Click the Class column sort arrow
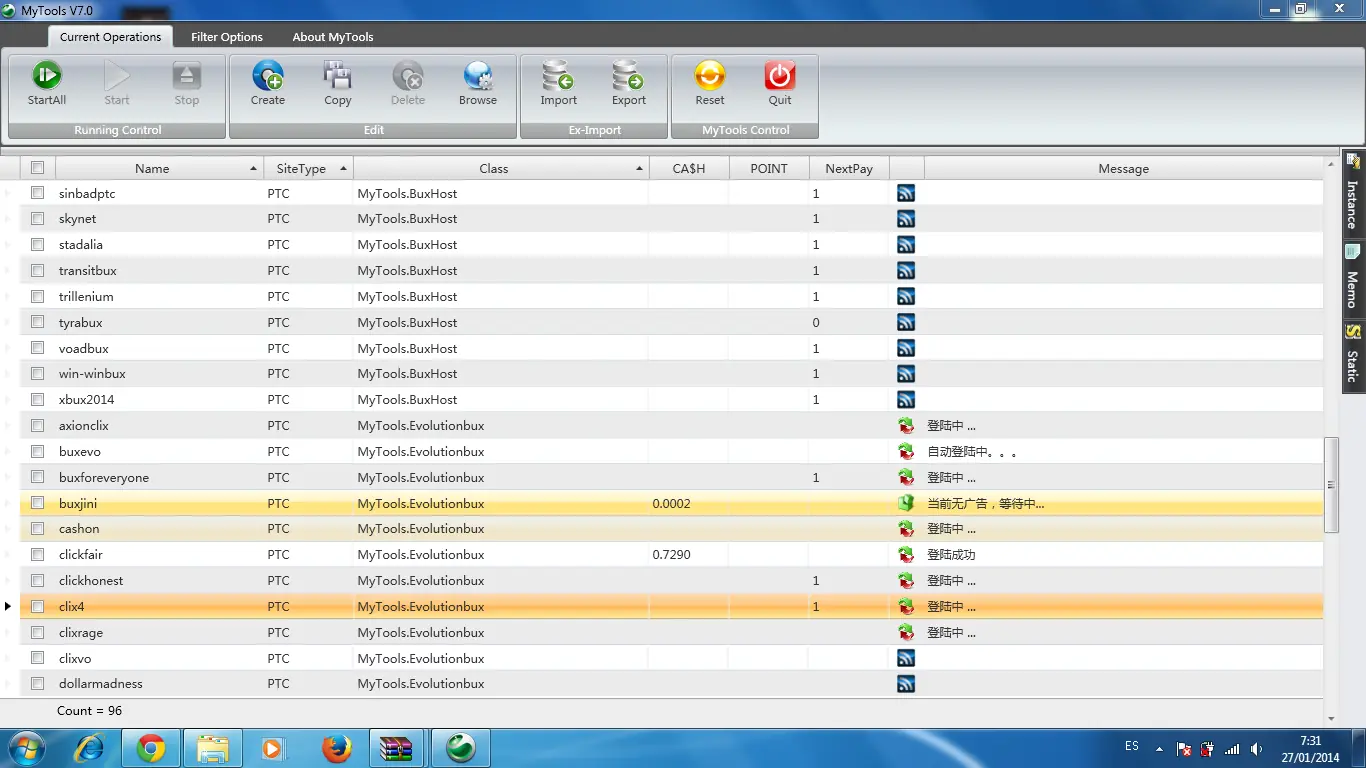This screenshot has height=768, width=1366. 639,168
